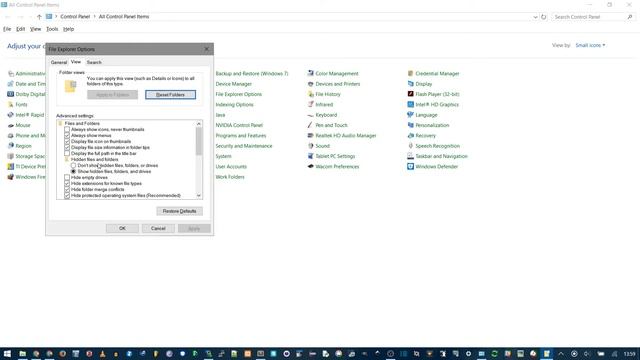Open Wacom Preferences icon
The height and width of the screenshot is (360, 640).
[311, 167]
